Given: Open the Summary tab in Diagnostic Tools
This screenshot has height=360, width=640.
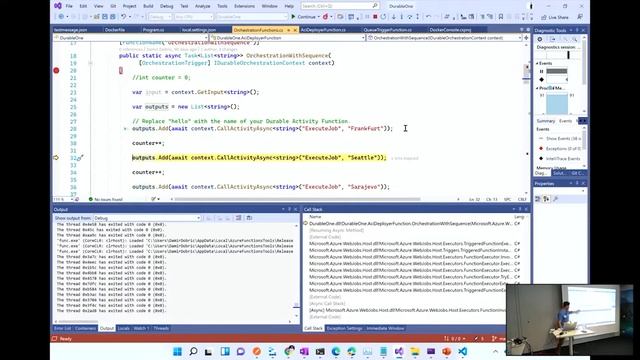Looking at the screenshot, I should pyautogui.click(x=545, y=121).
